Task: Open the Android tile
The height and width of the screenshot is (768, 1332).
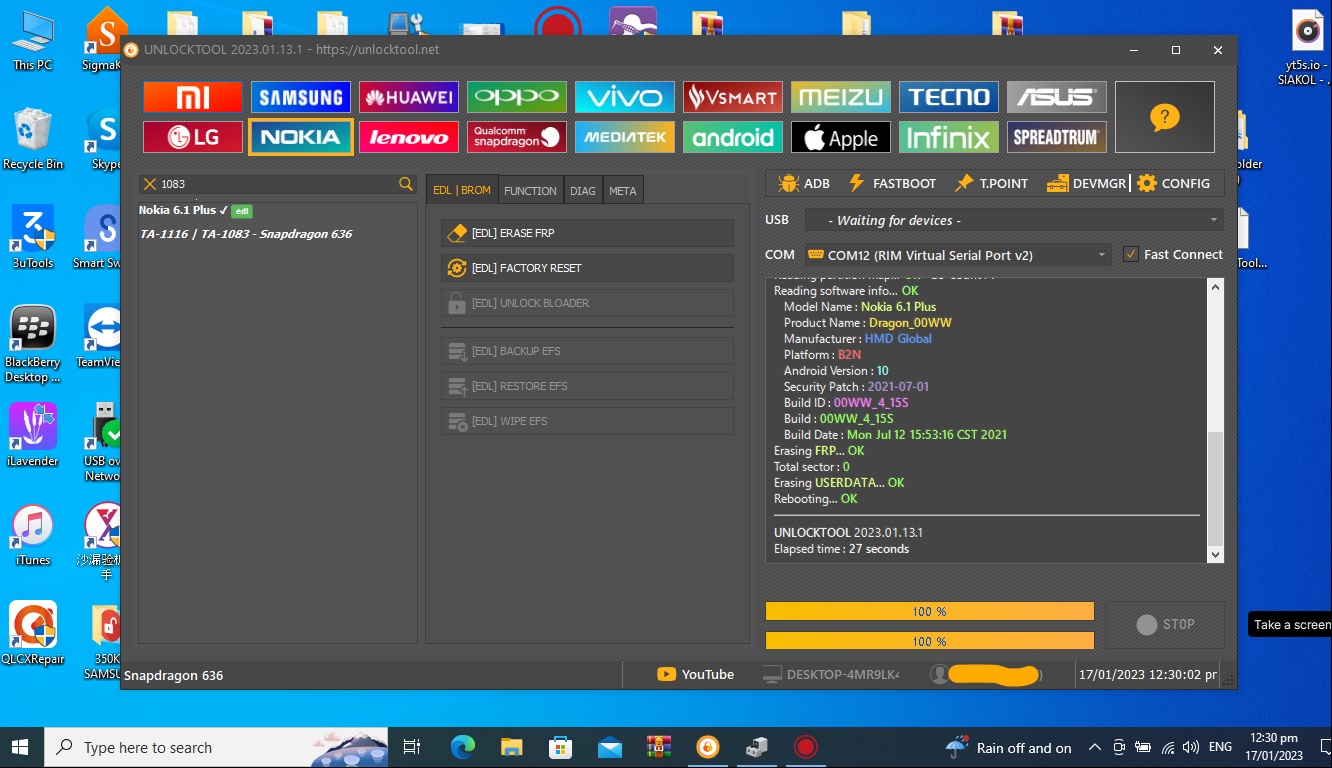Action: pyautogui.click(x=733, y=137)
